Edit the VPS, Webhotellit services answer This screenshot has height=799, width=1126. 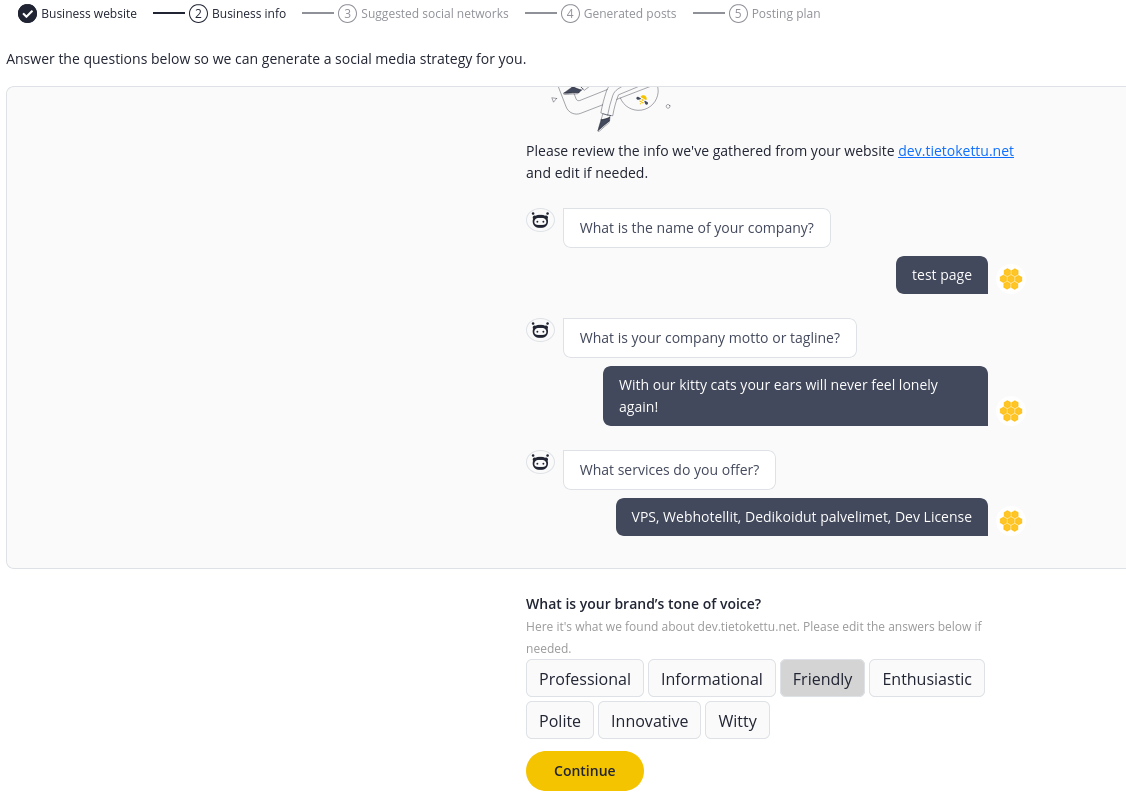click(x=801, y=517)
